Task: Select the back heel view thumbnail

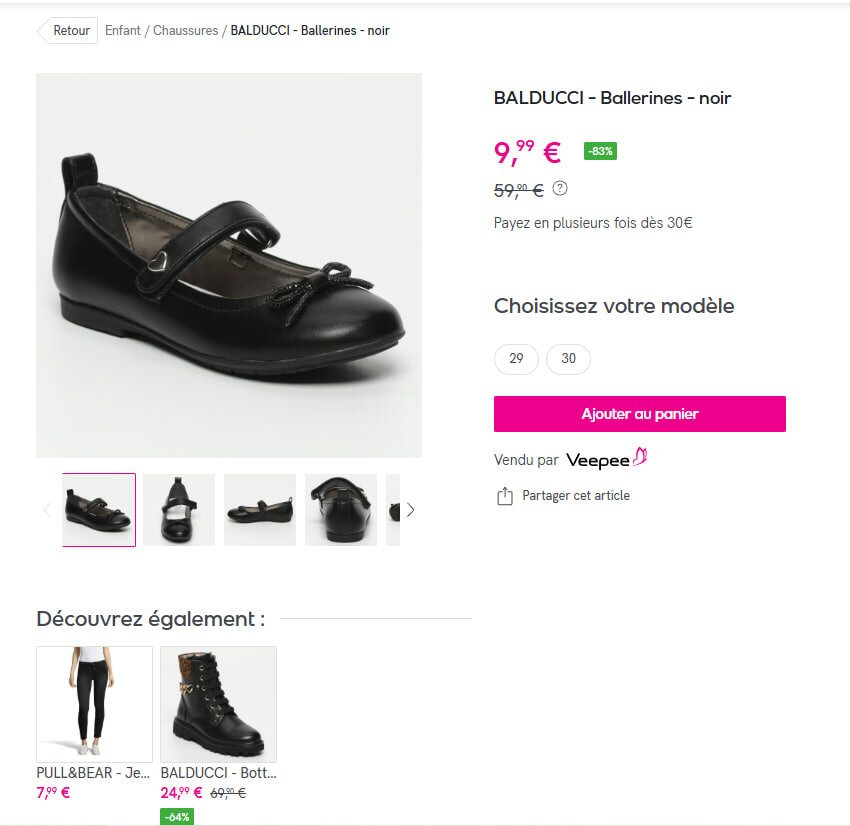Action: pos(341,510)
